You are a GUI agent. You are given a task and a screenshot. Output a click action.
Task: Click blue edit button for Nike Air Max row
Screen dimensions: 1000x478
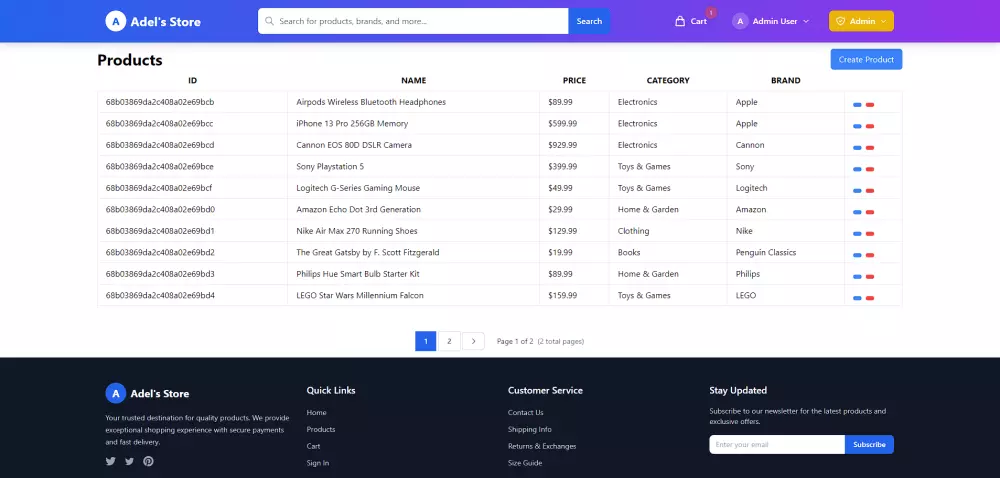(857, 233)
